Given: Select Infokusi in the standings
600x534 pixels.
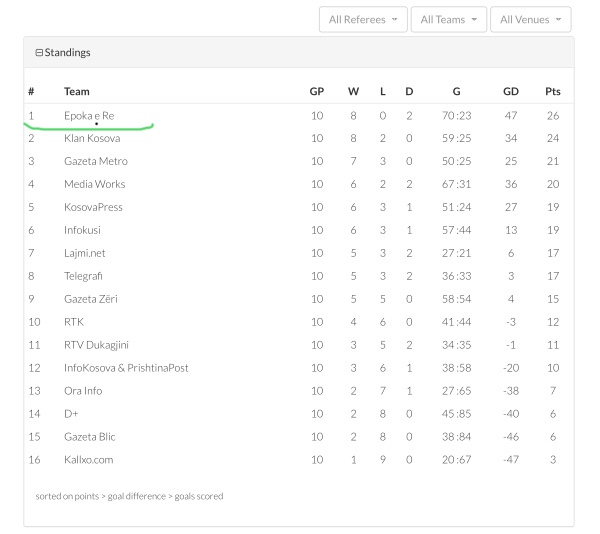Looking at the screenshot, I should click(x=82, y=230).
